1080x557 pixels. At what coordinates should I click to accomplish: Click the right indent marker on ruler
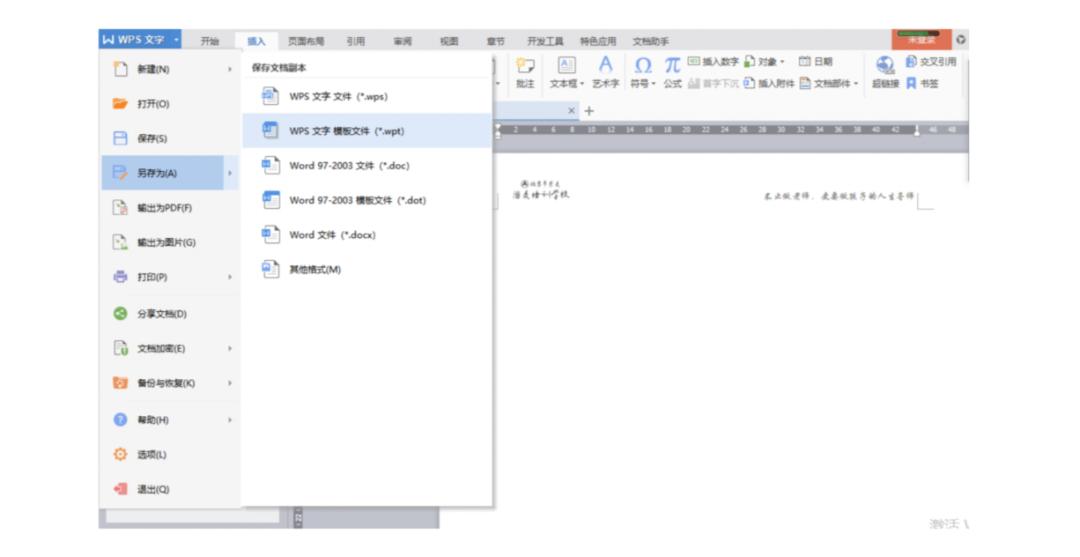[916, 131]
